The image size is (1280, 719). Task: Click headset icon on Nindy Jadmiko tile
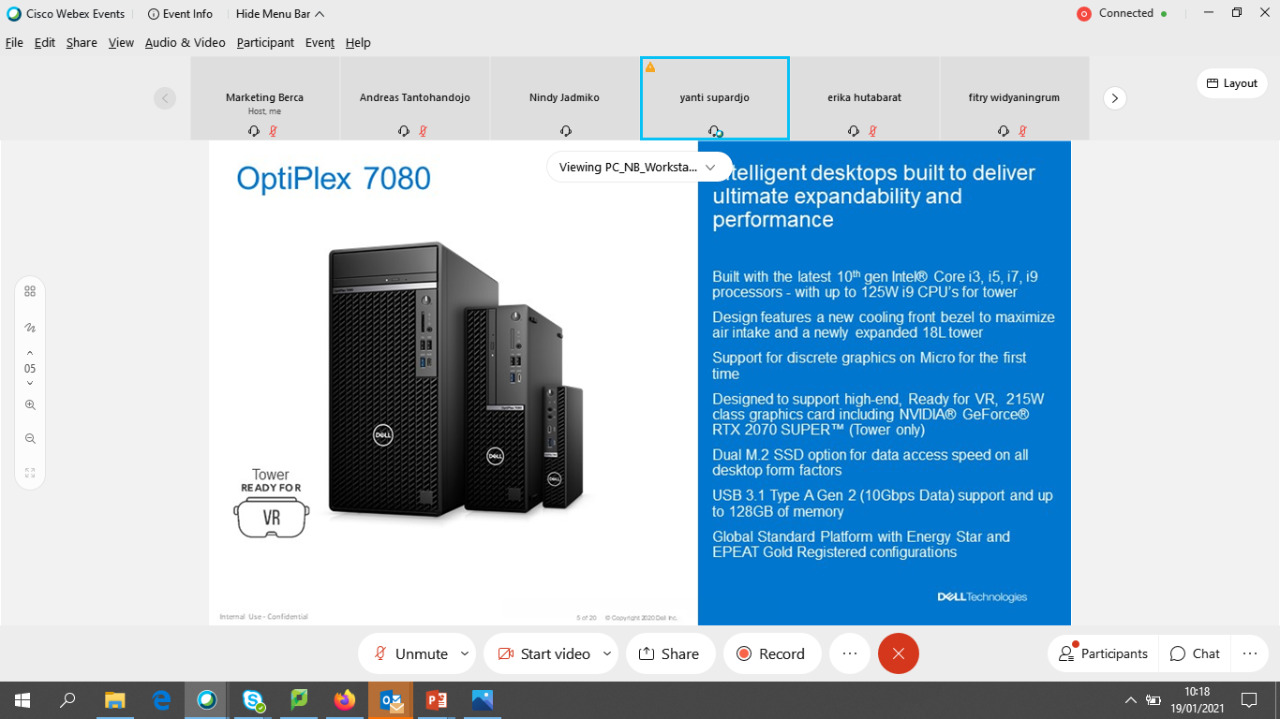tap(565, 131)
